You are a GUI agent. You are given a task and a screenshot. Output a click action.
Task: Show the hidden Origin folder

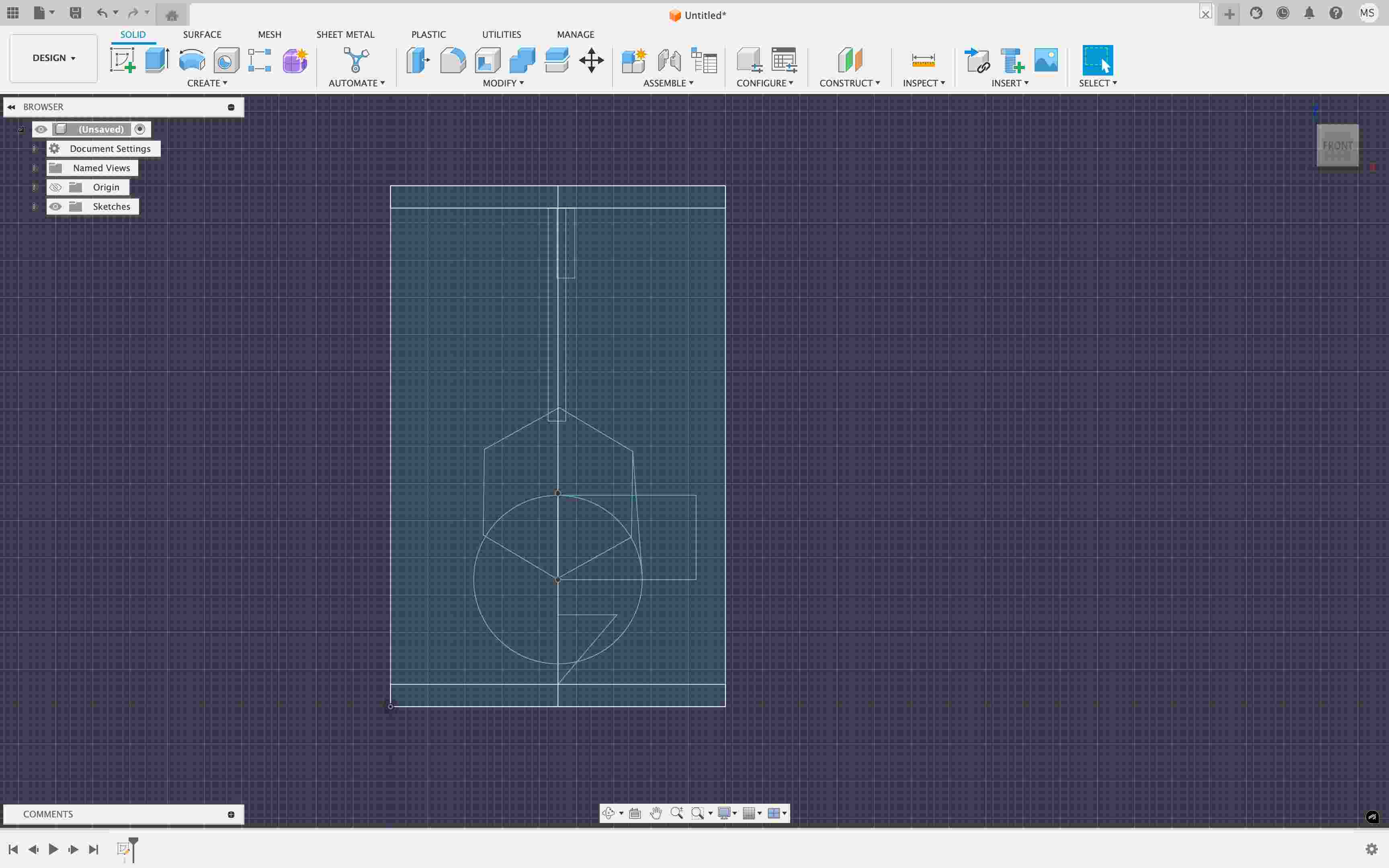click(x=55, y=187)
